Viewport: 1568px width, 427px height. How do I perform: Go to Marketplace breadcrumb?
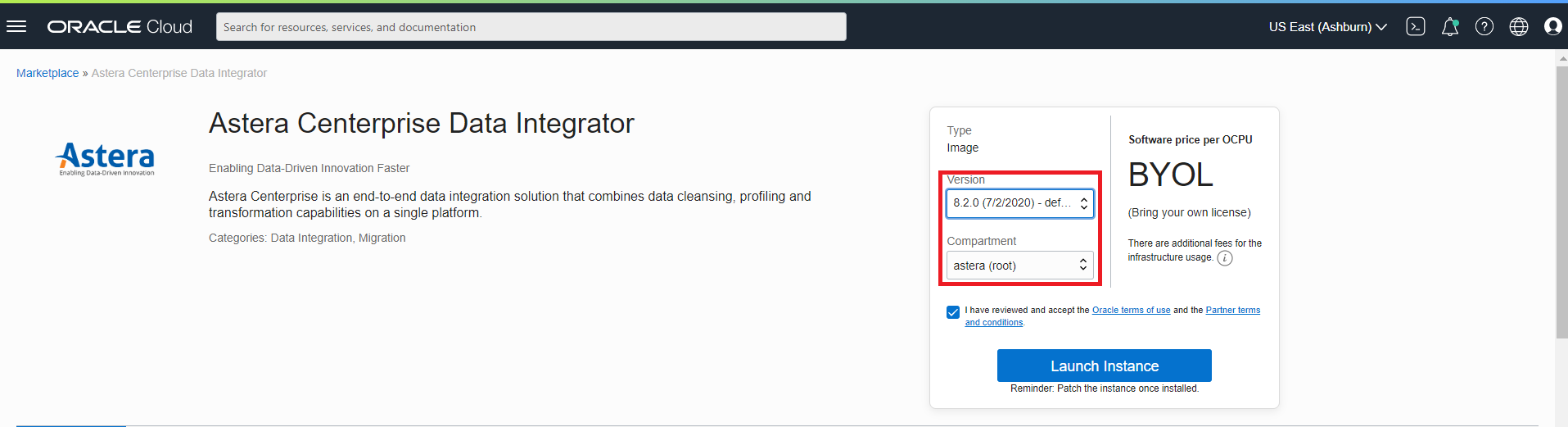tap(47, 73)
